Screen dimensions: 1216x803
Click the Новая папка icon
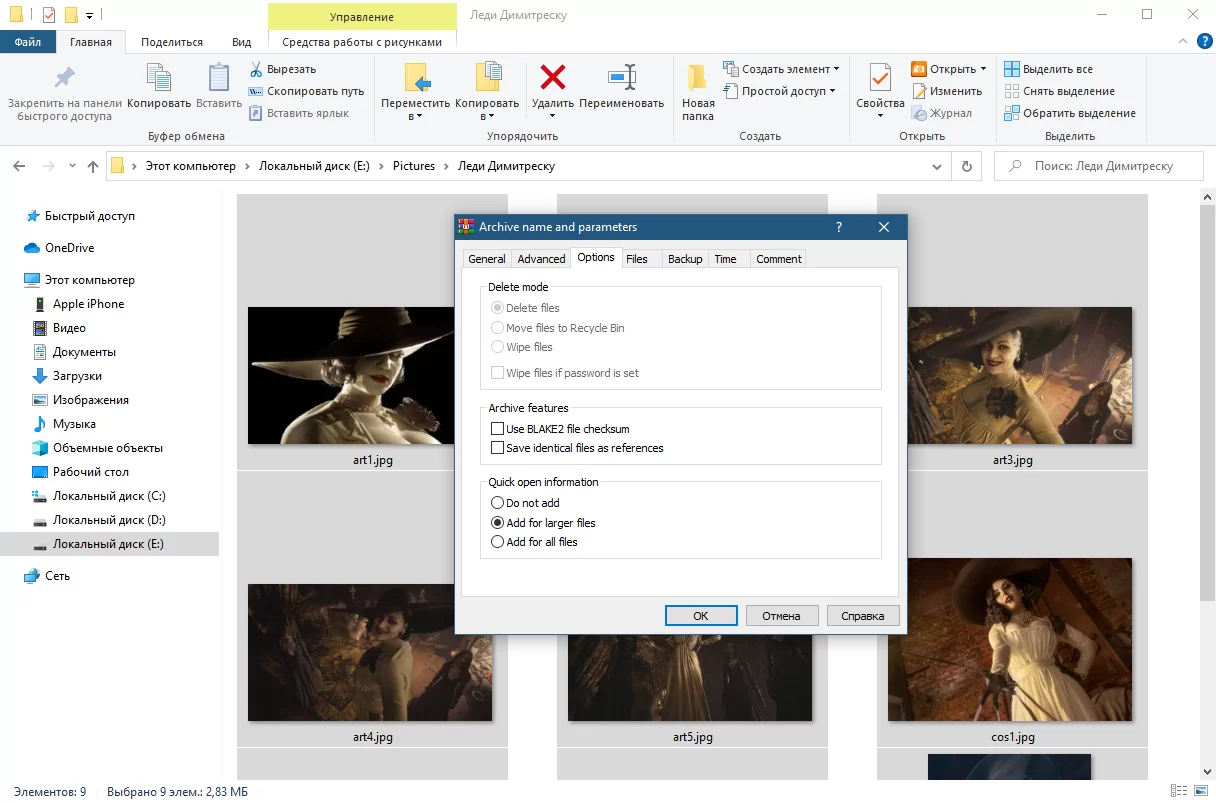698,78
